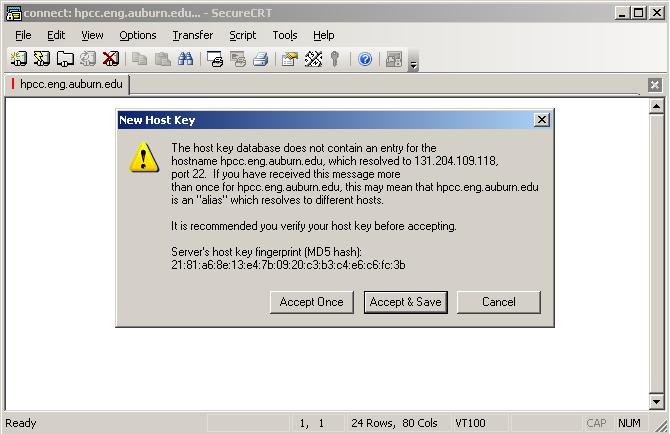
Task: Click the Public Key Assistant key icon
Action: pos(335,59)
